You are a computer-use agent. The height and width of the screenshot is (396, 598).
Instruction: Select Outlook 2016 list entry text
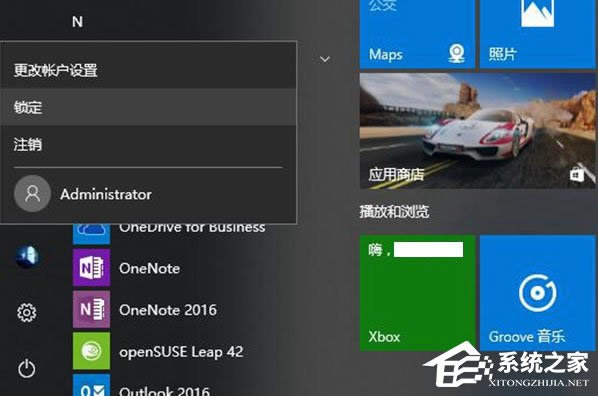[164, 391]
